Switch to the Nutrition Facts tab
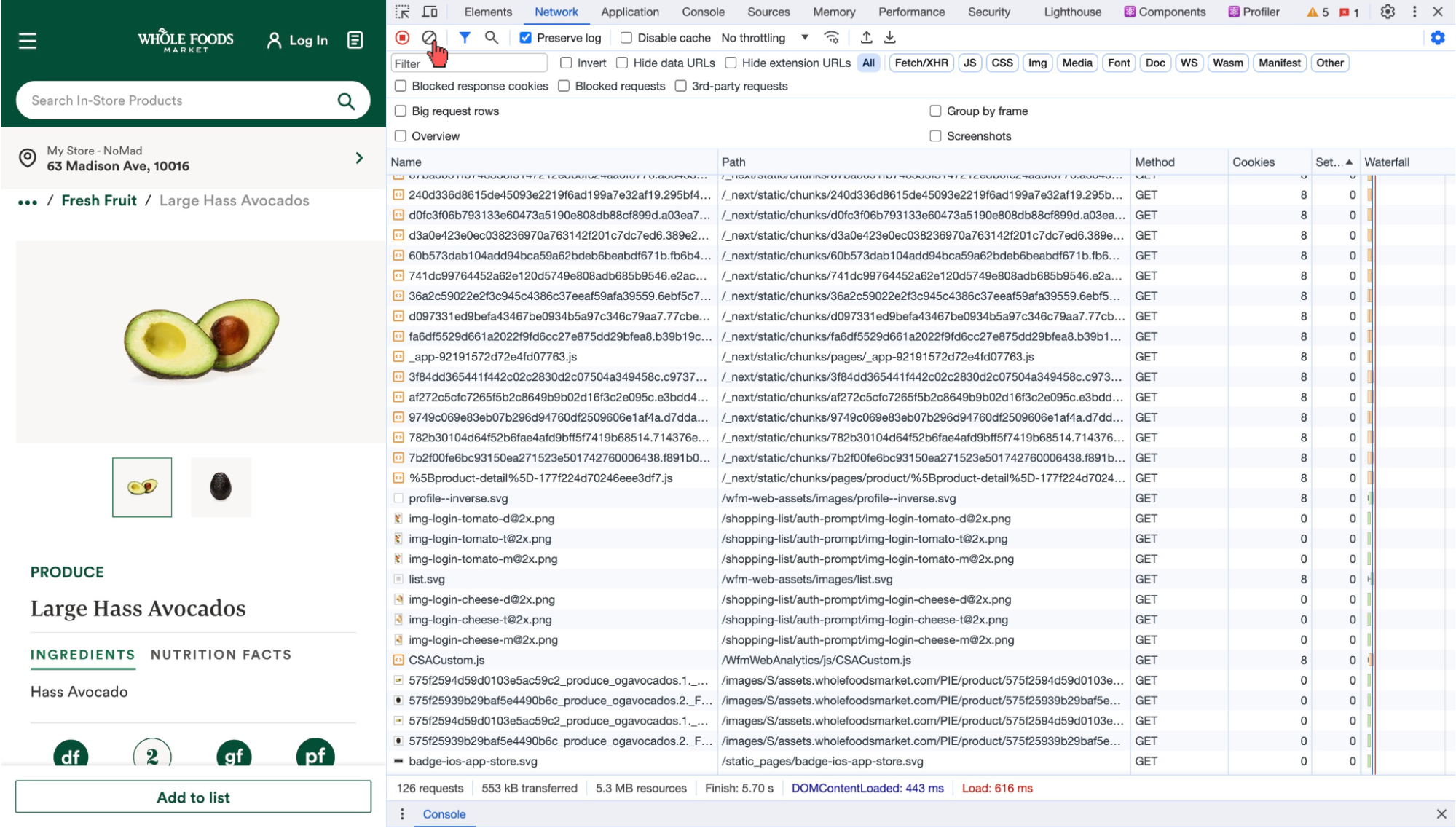Image resolution: width=1456 pixels, height=828 pixels. pyautogui.click(x=221, y=654)
